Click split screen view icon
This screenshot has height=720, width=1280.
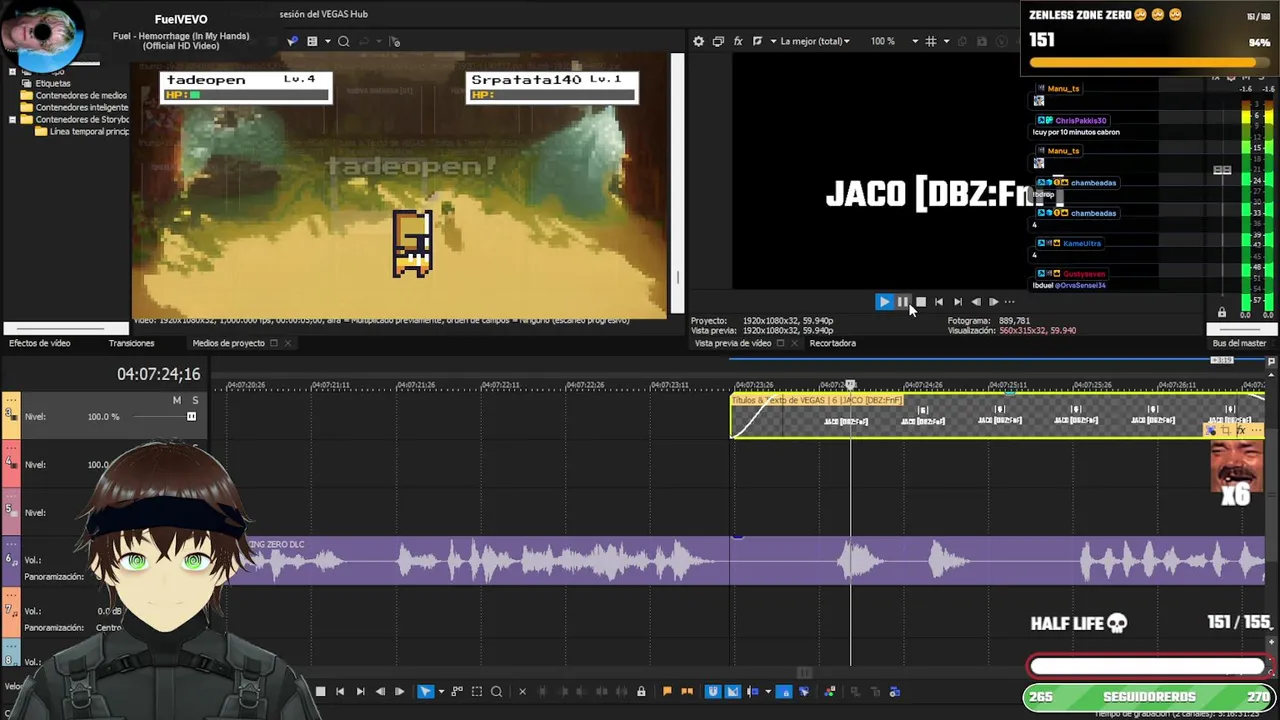(757, 41)
